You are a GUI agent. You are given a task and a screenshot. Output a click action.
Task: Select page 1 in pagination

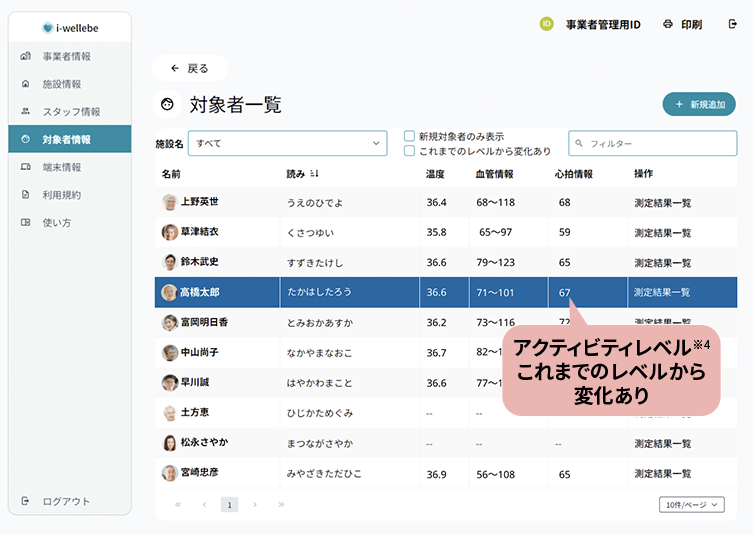pyautogui.click(x=230, y=504)
